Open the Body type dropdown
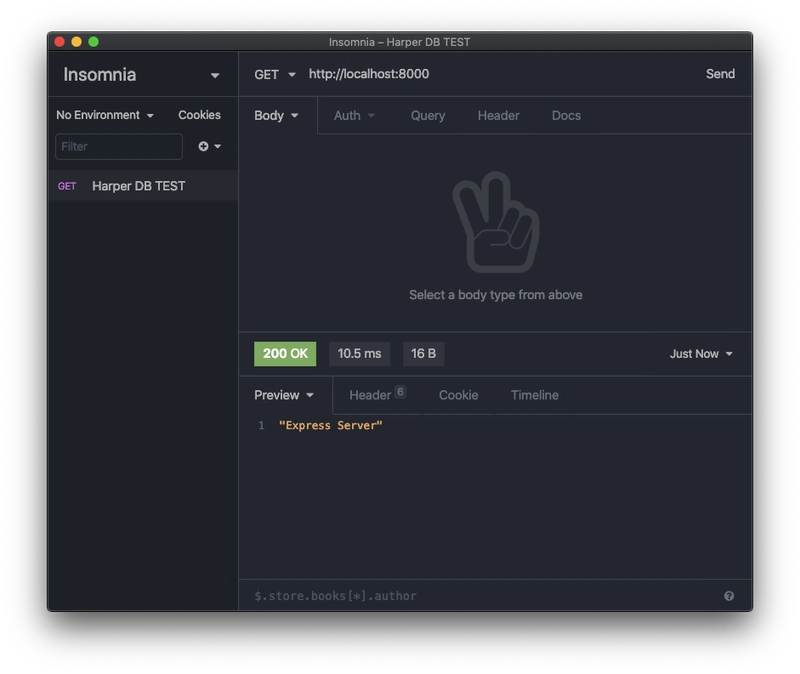 276,116
